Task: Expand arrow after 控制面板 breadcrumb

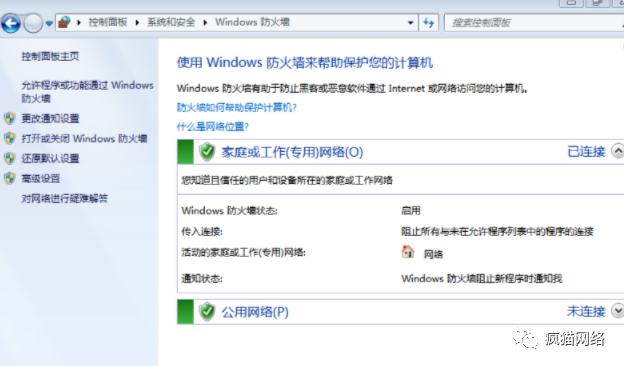Action: point(137,23)
